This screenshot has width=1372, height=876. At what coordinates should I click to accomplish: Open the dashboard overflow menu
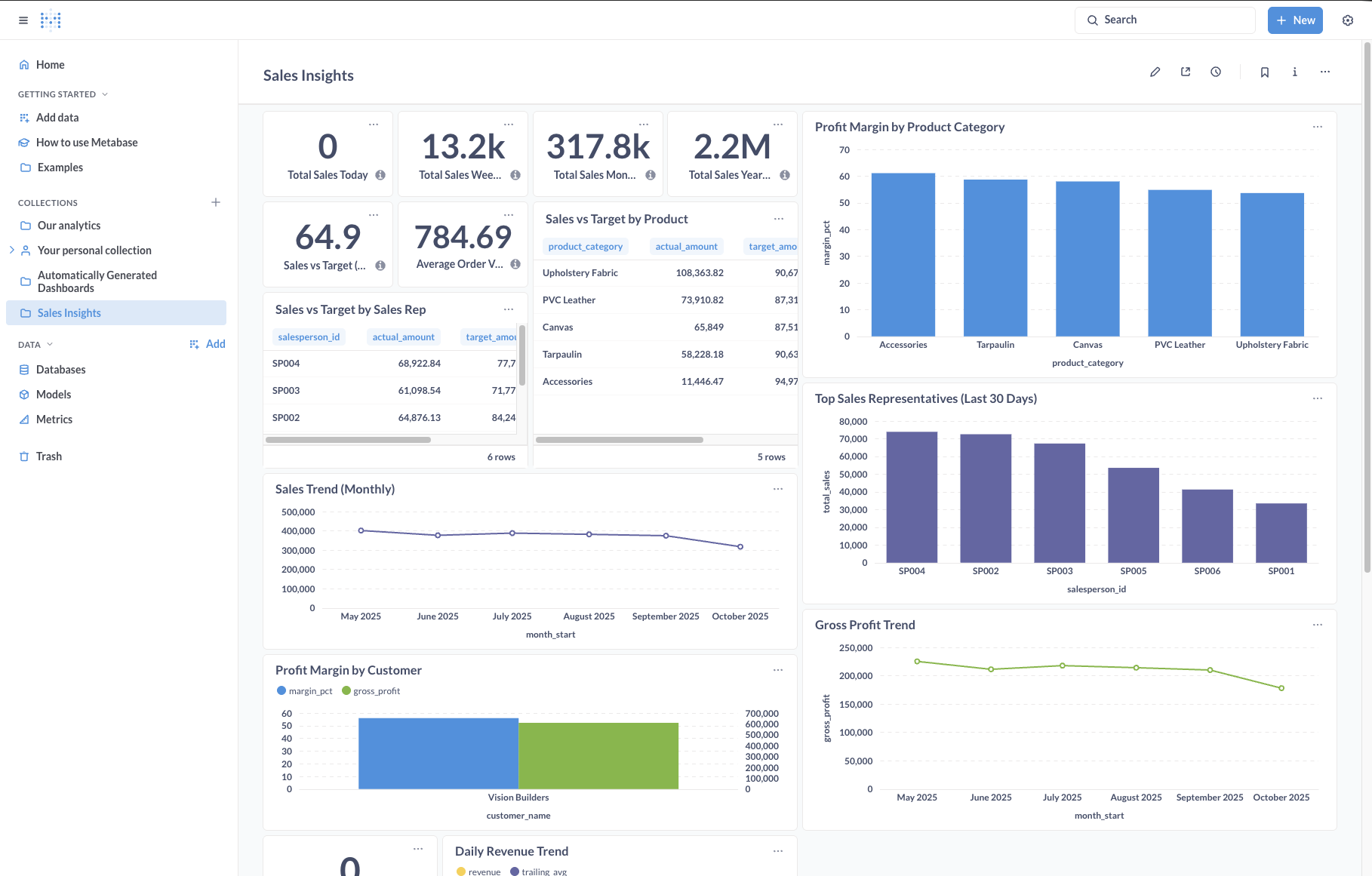tap(1325, 72)
